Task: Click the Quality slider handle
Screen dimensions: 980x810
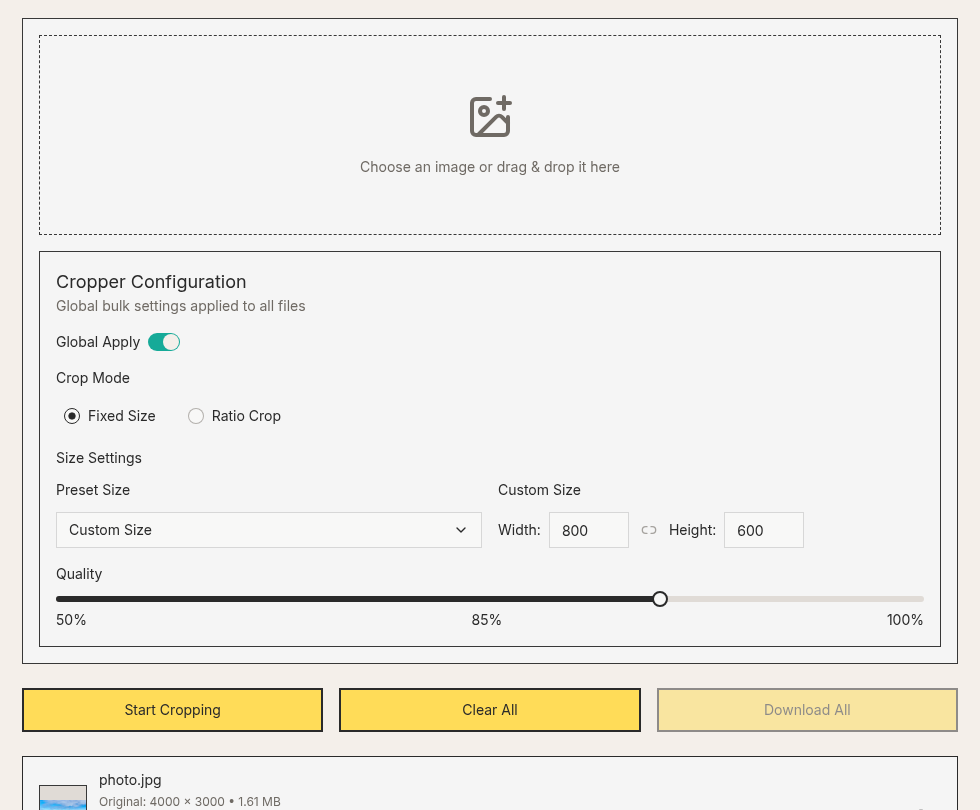Action: click(660, 599)
